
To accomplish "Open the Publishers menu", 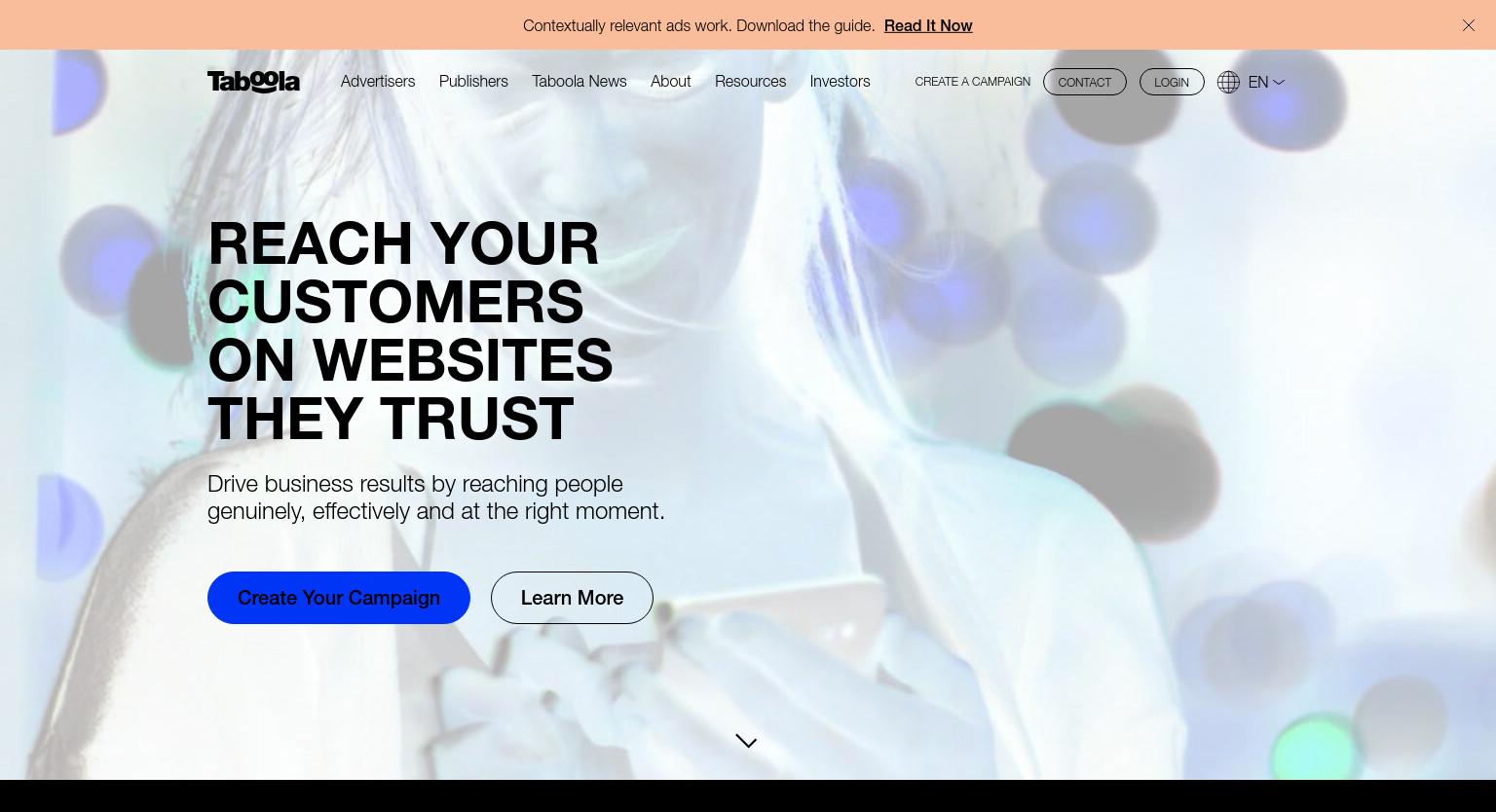I will 473,82.
